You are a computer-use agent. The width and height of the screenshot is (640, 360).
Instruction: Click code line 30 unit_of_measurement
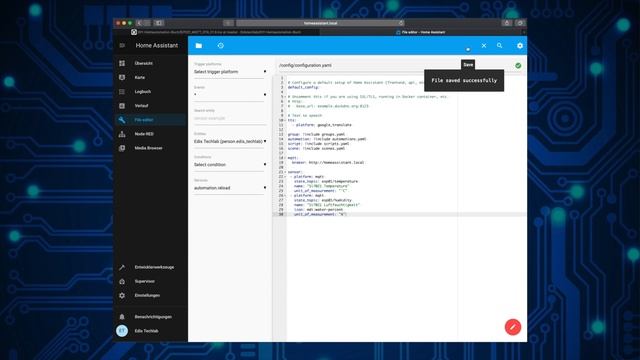[x=320, y=214]
